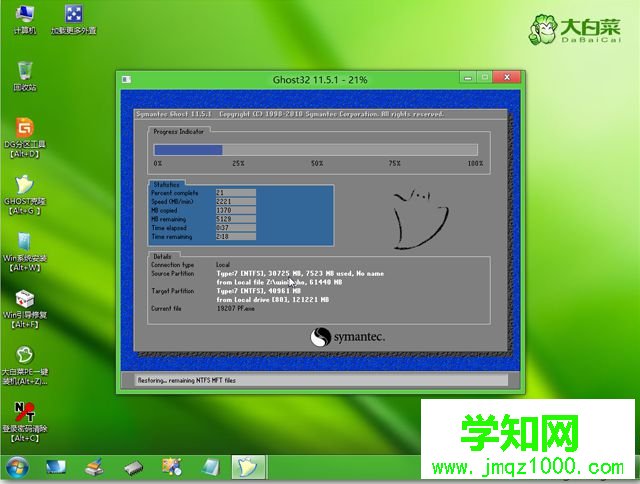Click the MB copied value 1370
The image size is (640, 484).
[x=236, y=210]
